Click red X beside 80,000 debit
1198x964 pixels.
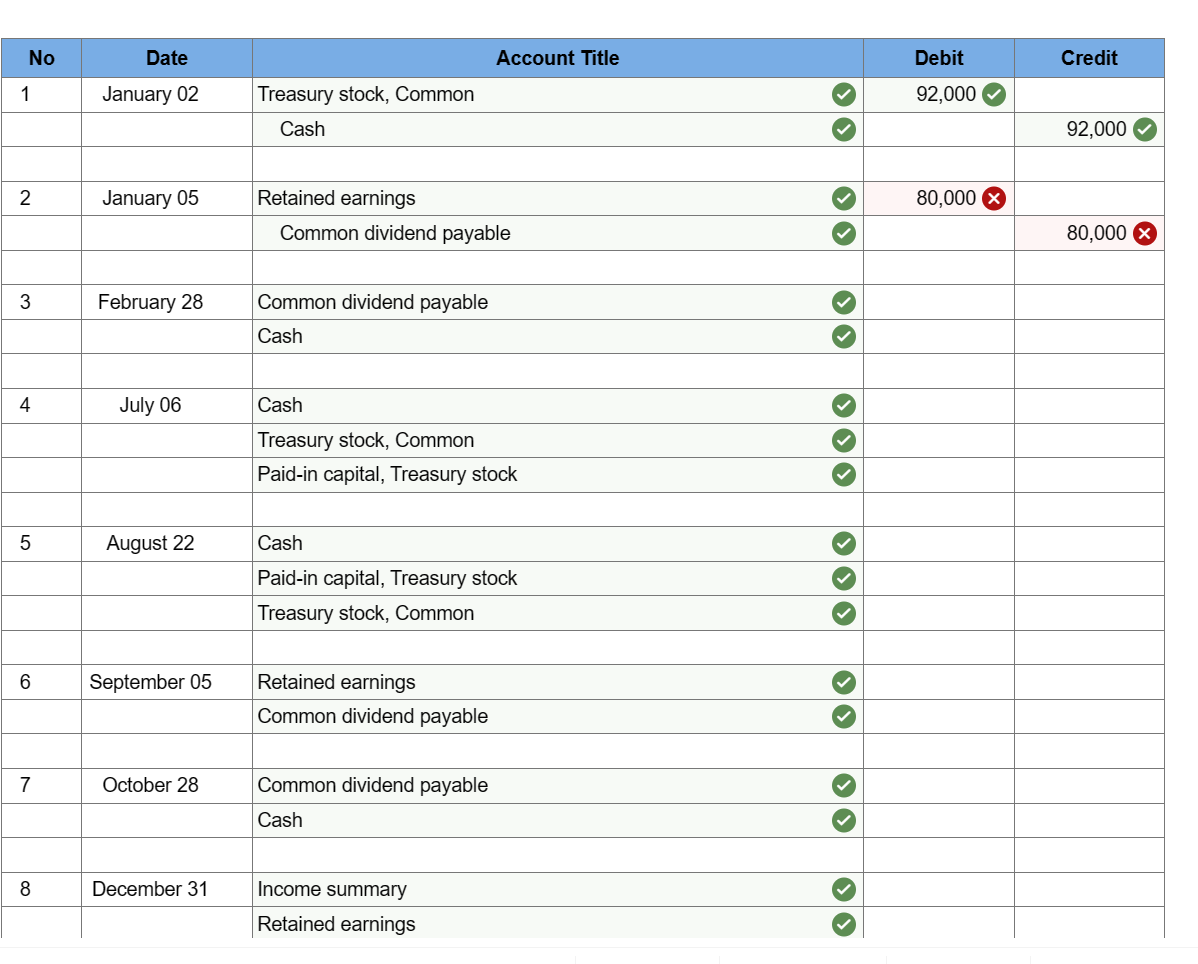coord(993,199)
